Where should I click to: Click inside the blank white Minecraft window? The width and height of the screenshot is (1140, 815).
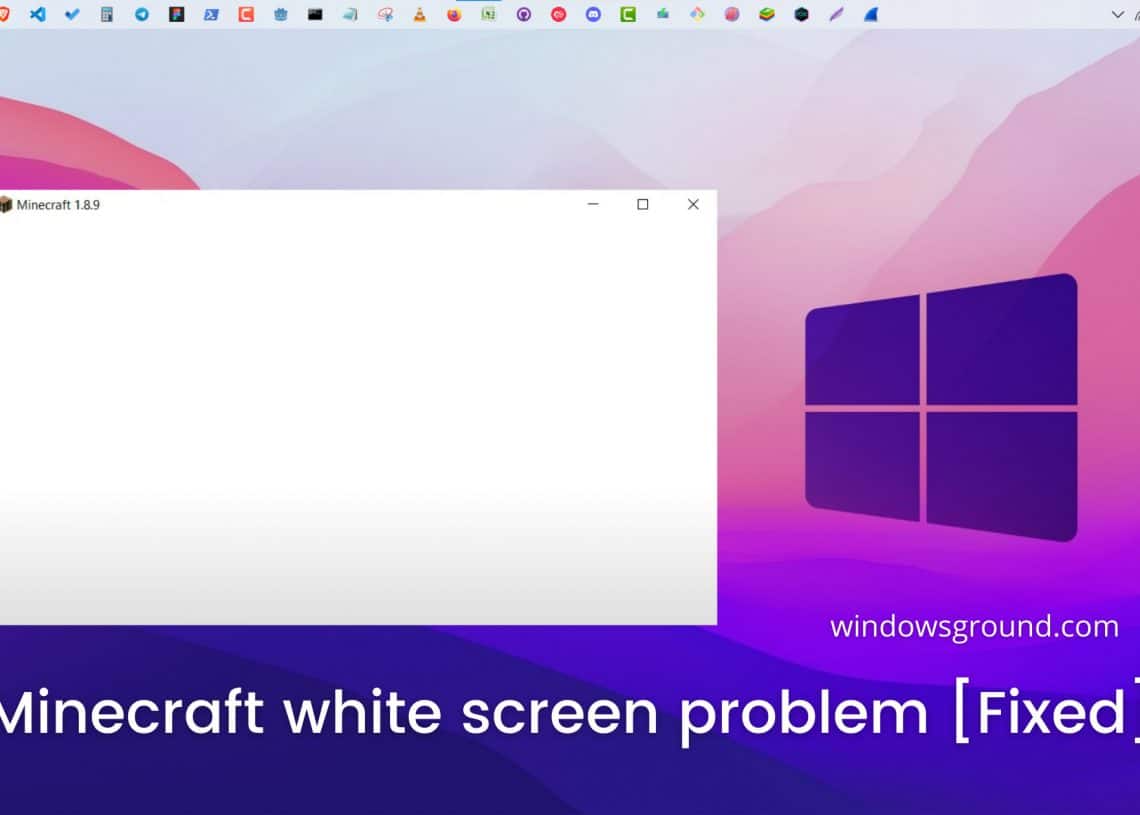(358, 420)
